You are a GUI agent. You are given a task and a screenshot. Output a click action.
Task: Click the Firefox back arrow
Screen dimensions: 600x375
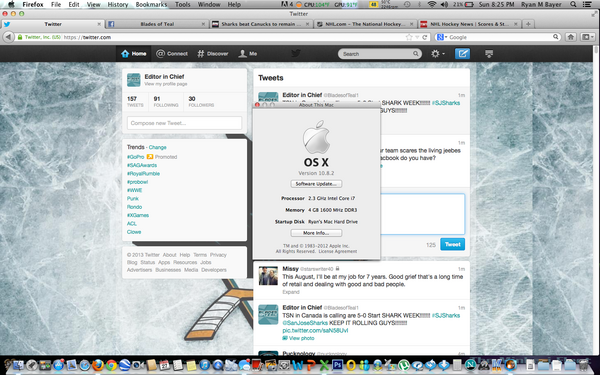coord(8,37)
